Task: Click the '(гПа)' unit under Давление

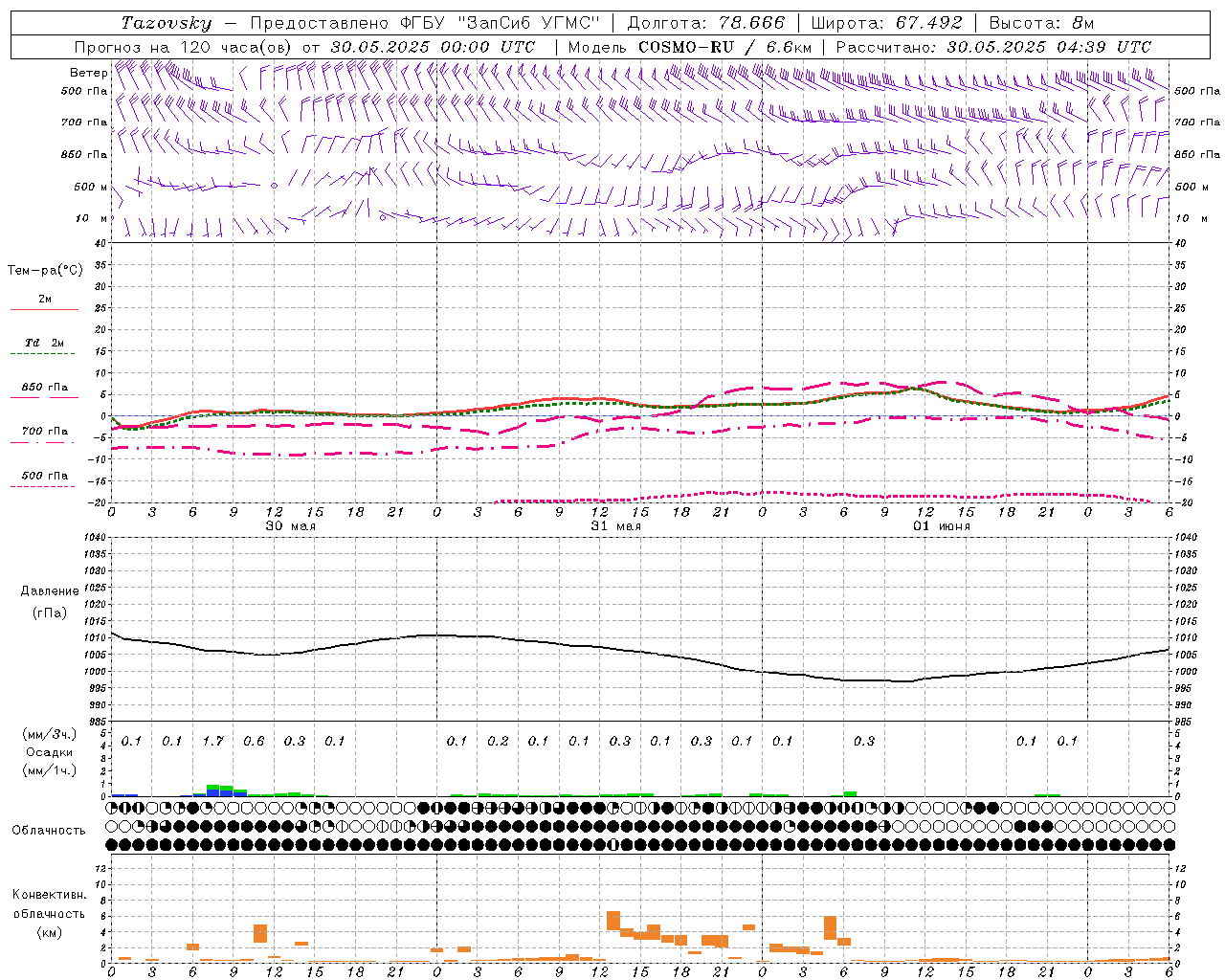Action: click(50, 612)
